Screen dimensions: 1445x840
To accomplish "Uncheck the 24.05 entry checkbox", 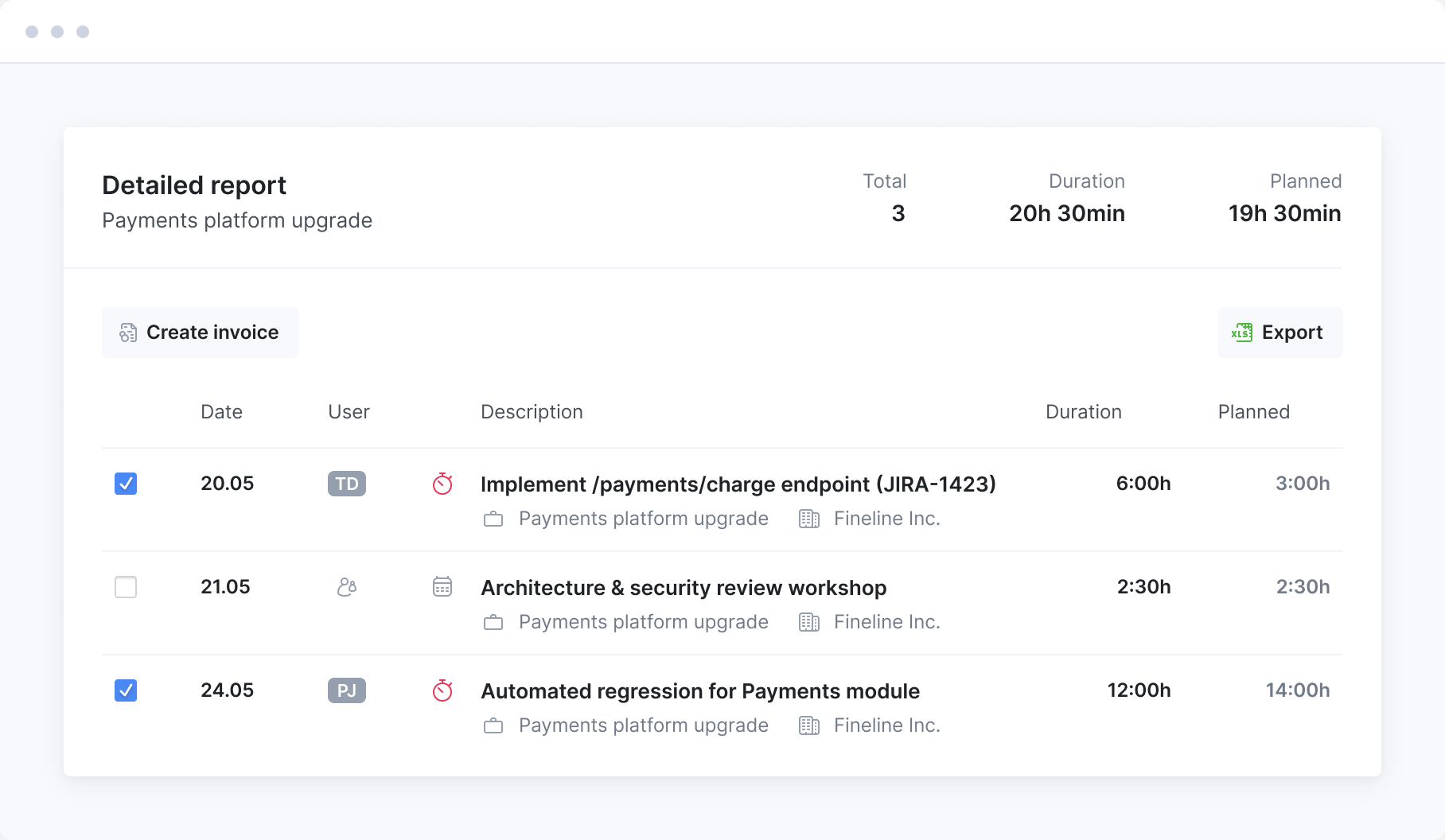I will 126,690.
